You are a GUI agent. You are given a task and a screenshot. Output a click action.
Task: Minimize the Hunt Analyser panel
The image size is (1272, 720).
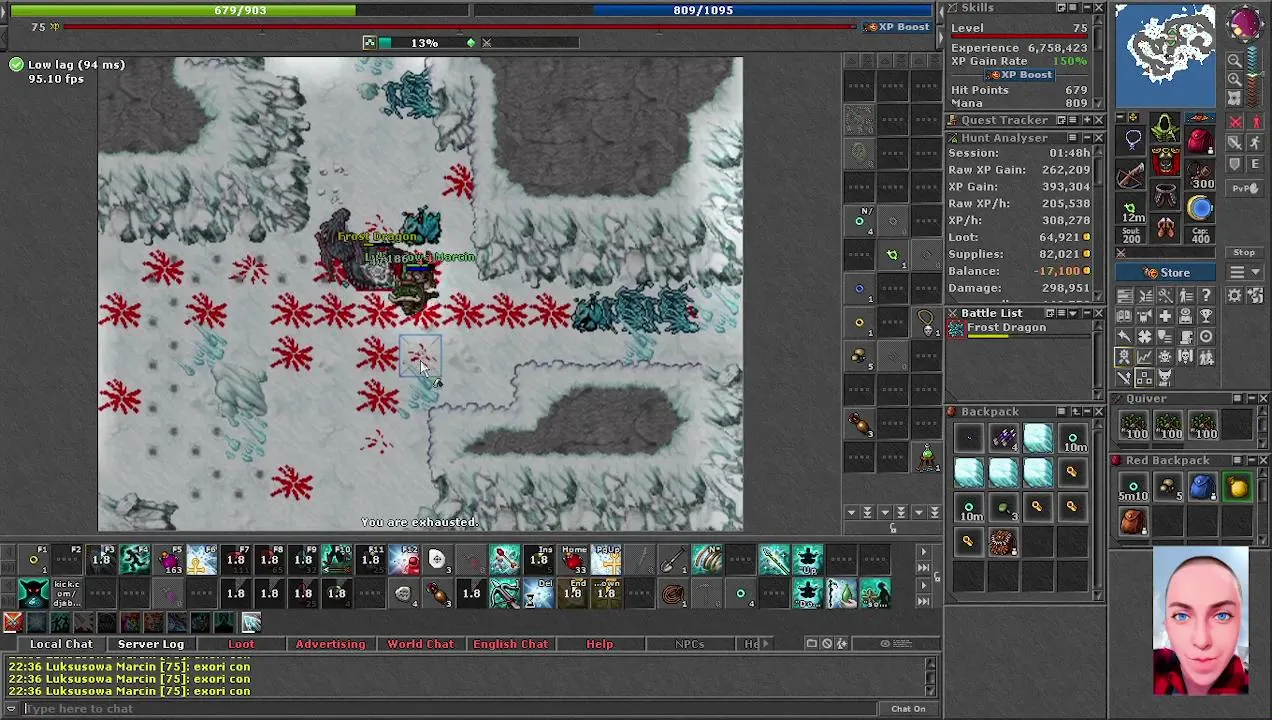click(1086, 138)
